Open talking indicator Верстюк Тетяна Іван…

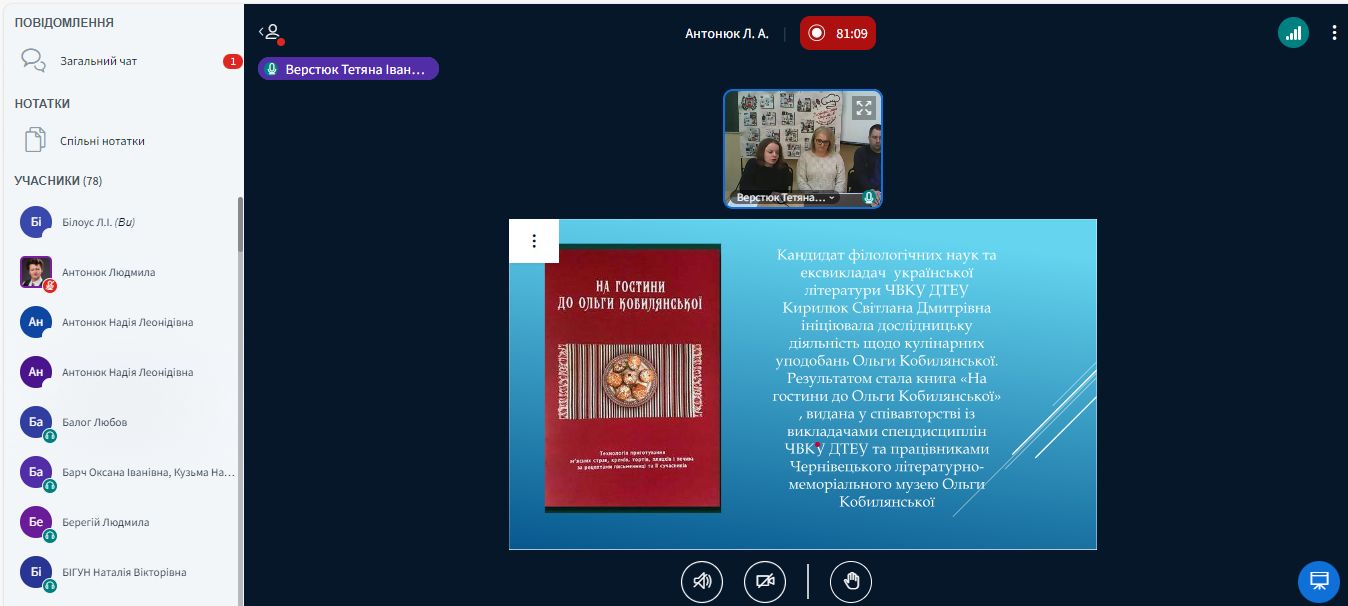coord(348,69)
